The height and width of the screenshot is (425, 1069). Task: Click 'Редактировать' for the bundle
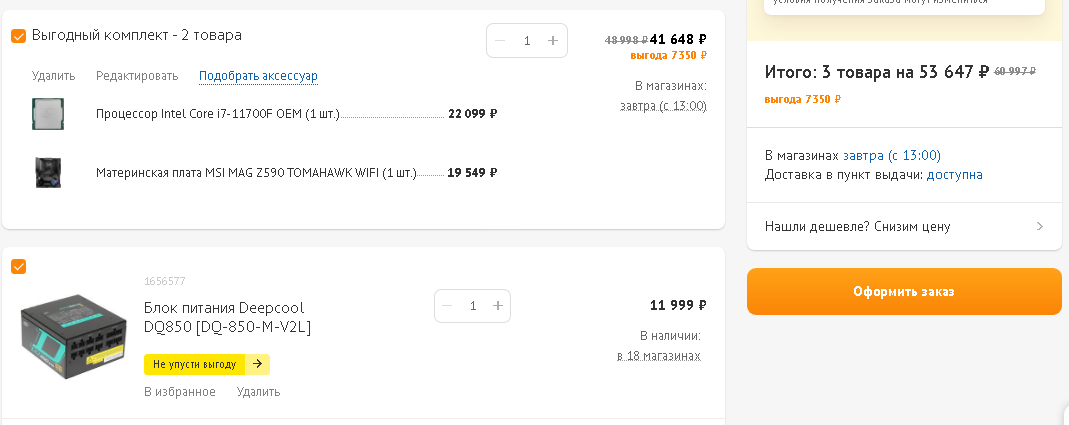point(137,76)
